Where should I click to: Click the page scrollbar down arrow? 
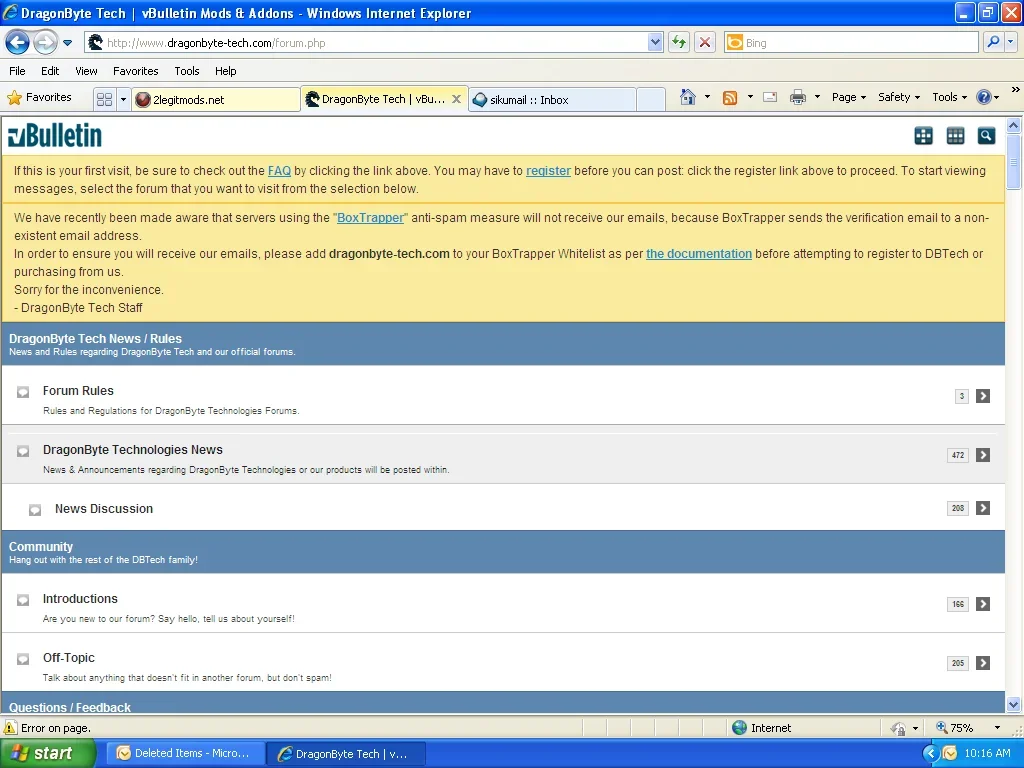pyautogui.click(x=1013, y=704)
